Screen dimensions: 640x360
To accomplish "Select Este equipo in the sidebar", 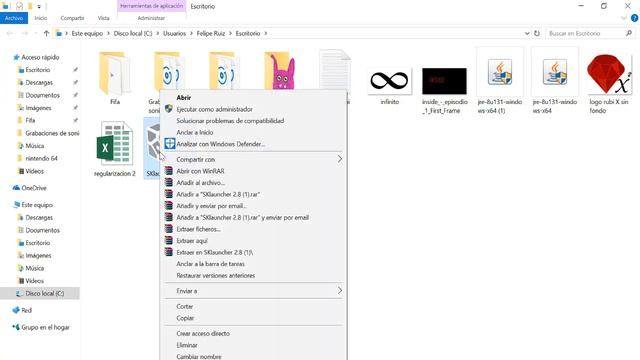I will (x=37, y=205).
